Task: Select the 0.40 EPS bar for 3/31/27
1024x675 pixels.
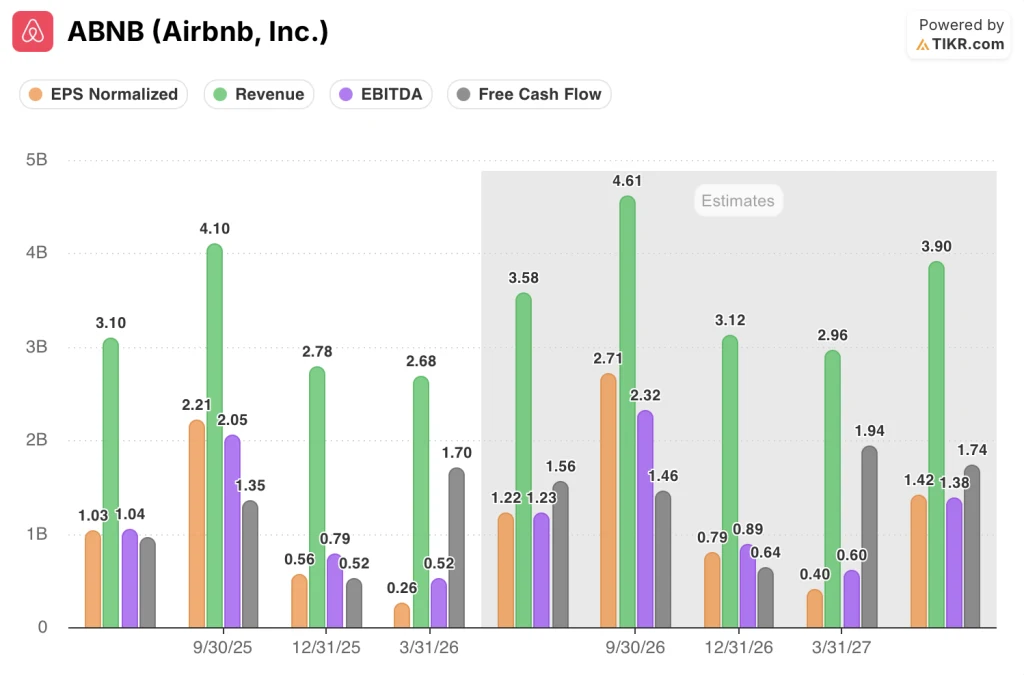Action: click(815, 609)
